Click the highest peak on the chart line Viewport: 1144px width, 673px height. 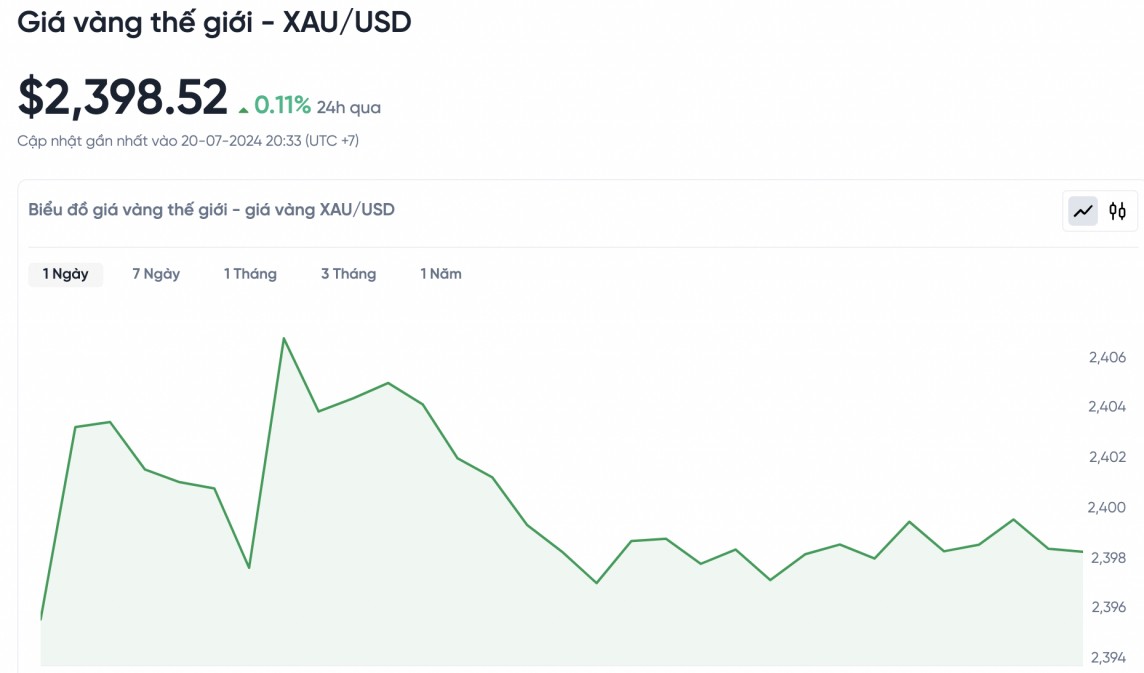click(x=284, y=339)
